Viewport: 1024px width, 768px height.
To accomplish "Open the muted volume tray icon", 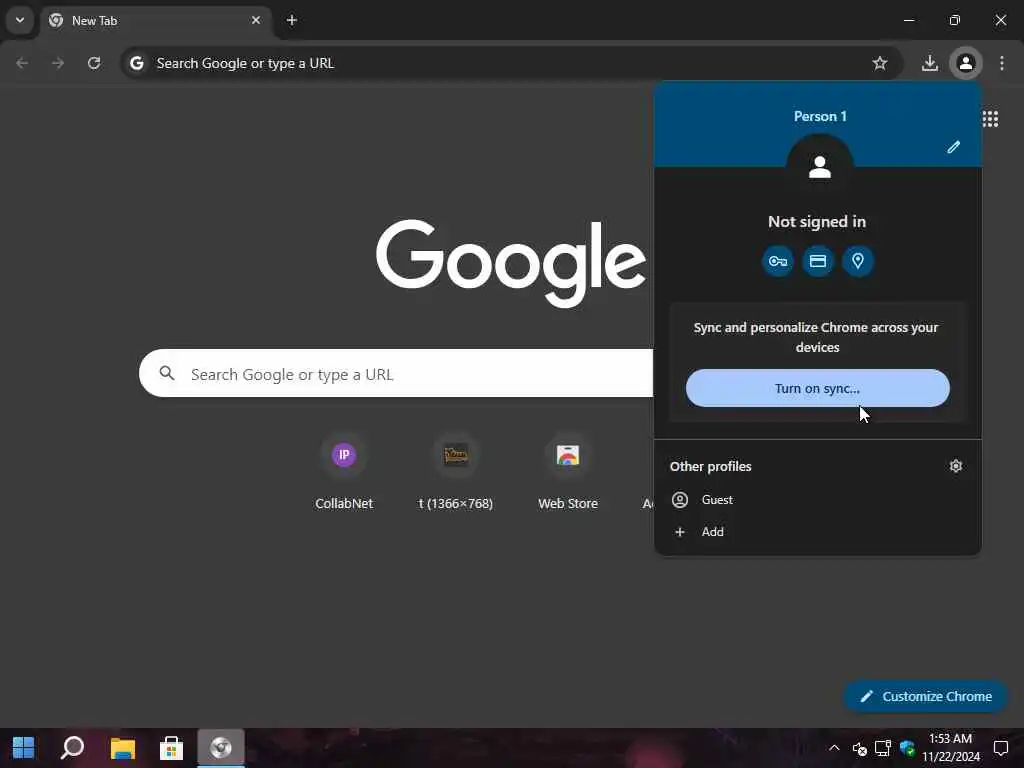I will point(859,748).
